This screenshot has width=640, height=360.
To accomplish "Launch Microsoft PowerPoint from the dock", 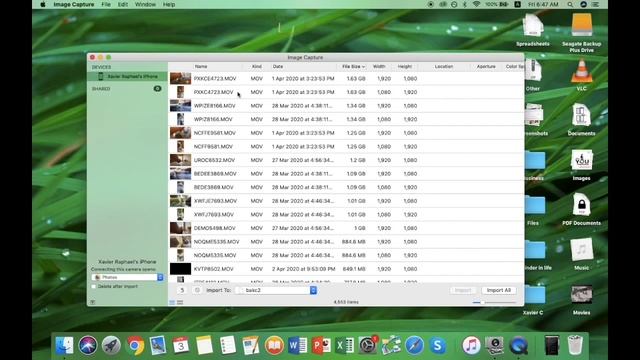I will pyautogui.click(x=321, y=346).
